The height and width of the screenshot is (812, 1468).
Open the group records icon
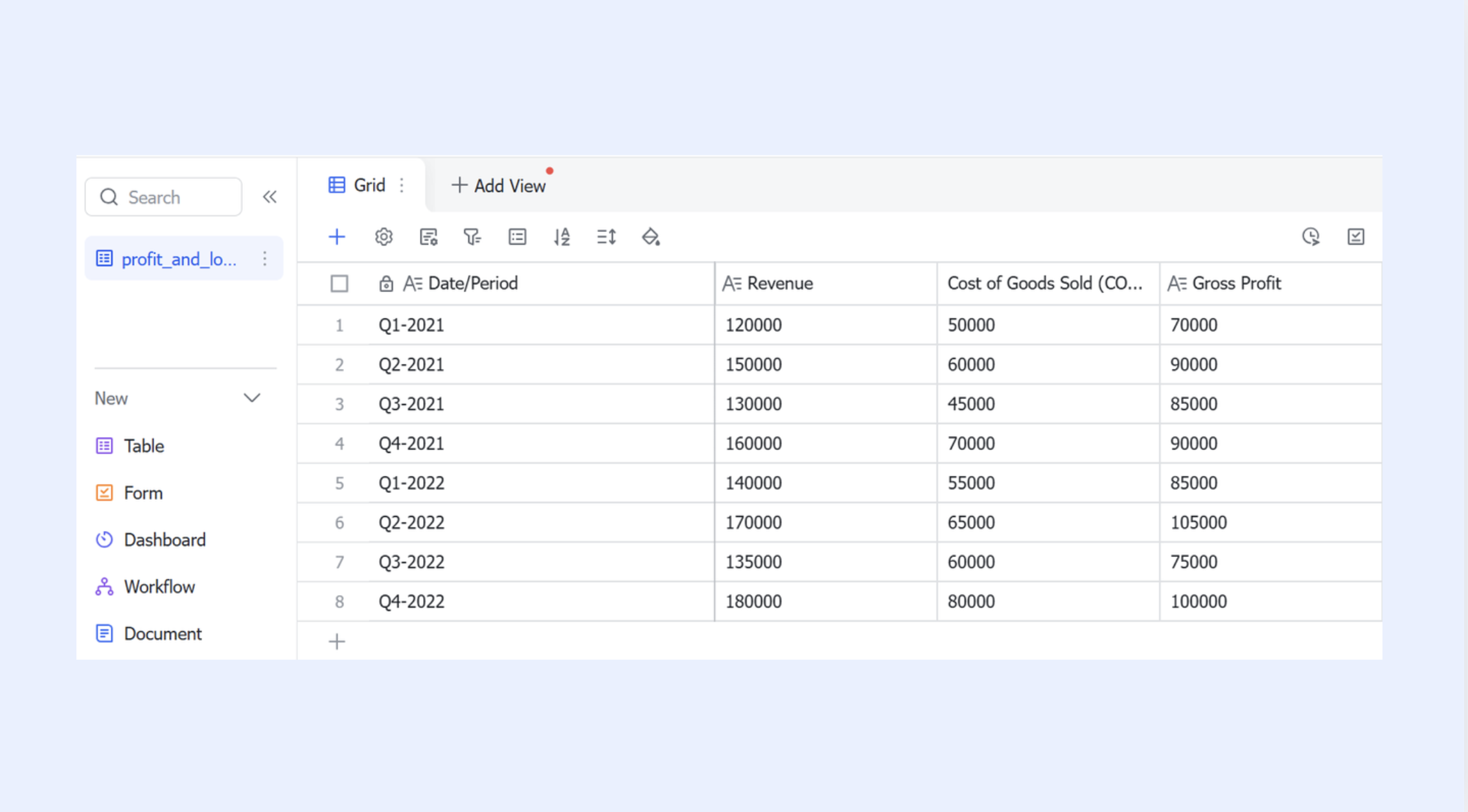tap(517, 237)
